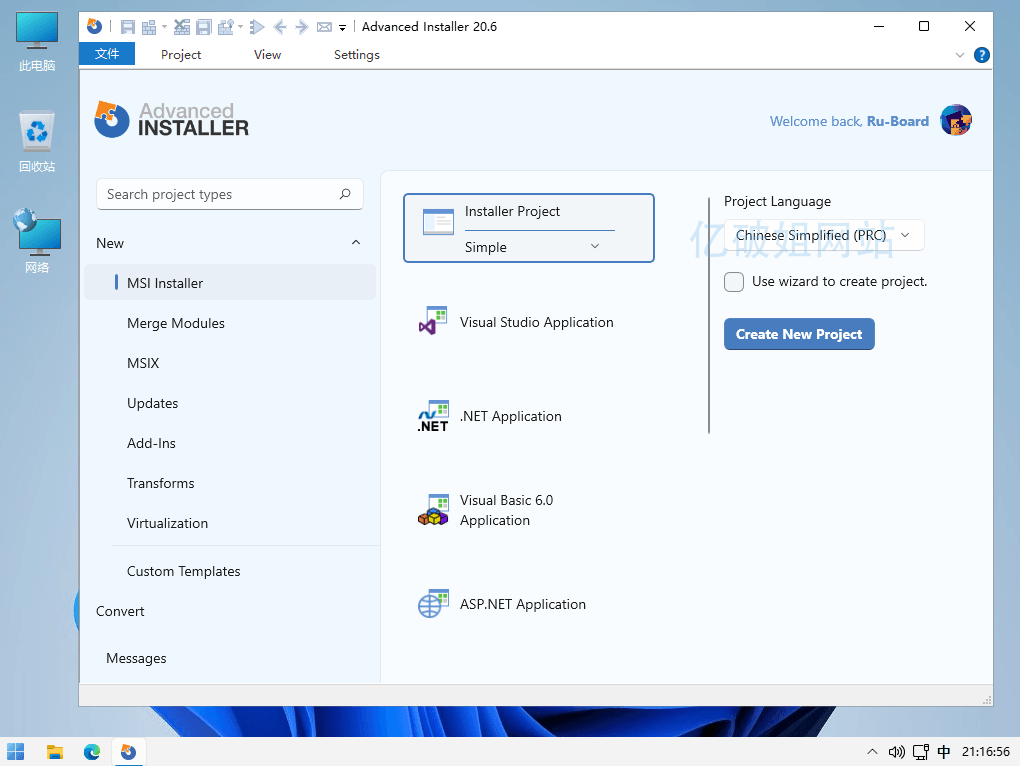Enable Use wizard to create project checkbox
Image resolution: width=1020 pixels, height=766 pixels.
click(x=734, y=282)
